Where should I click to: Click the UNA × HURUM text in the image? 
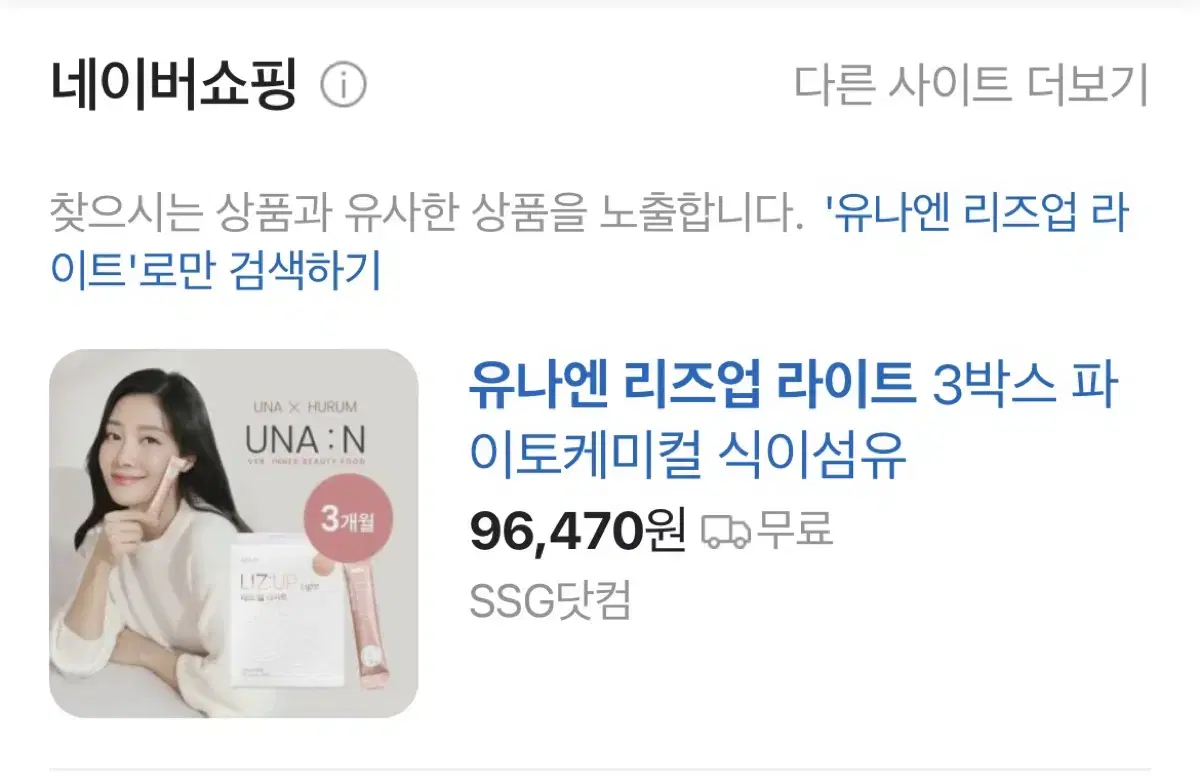click(x=307, y=407)
